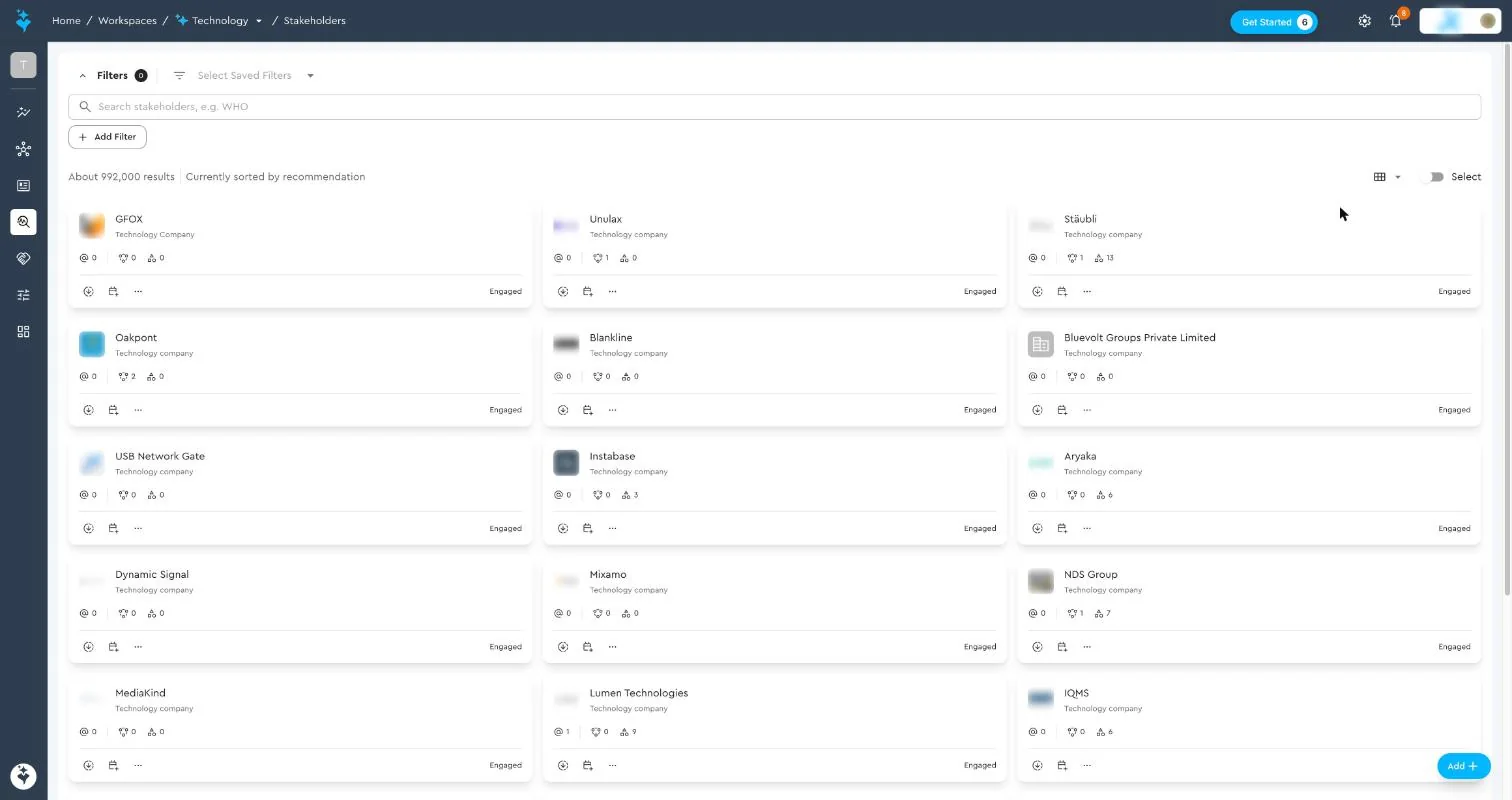Viewport: 1512px width, 800px height.
Task: Open the user profile menu
Action: (1460, 21)
